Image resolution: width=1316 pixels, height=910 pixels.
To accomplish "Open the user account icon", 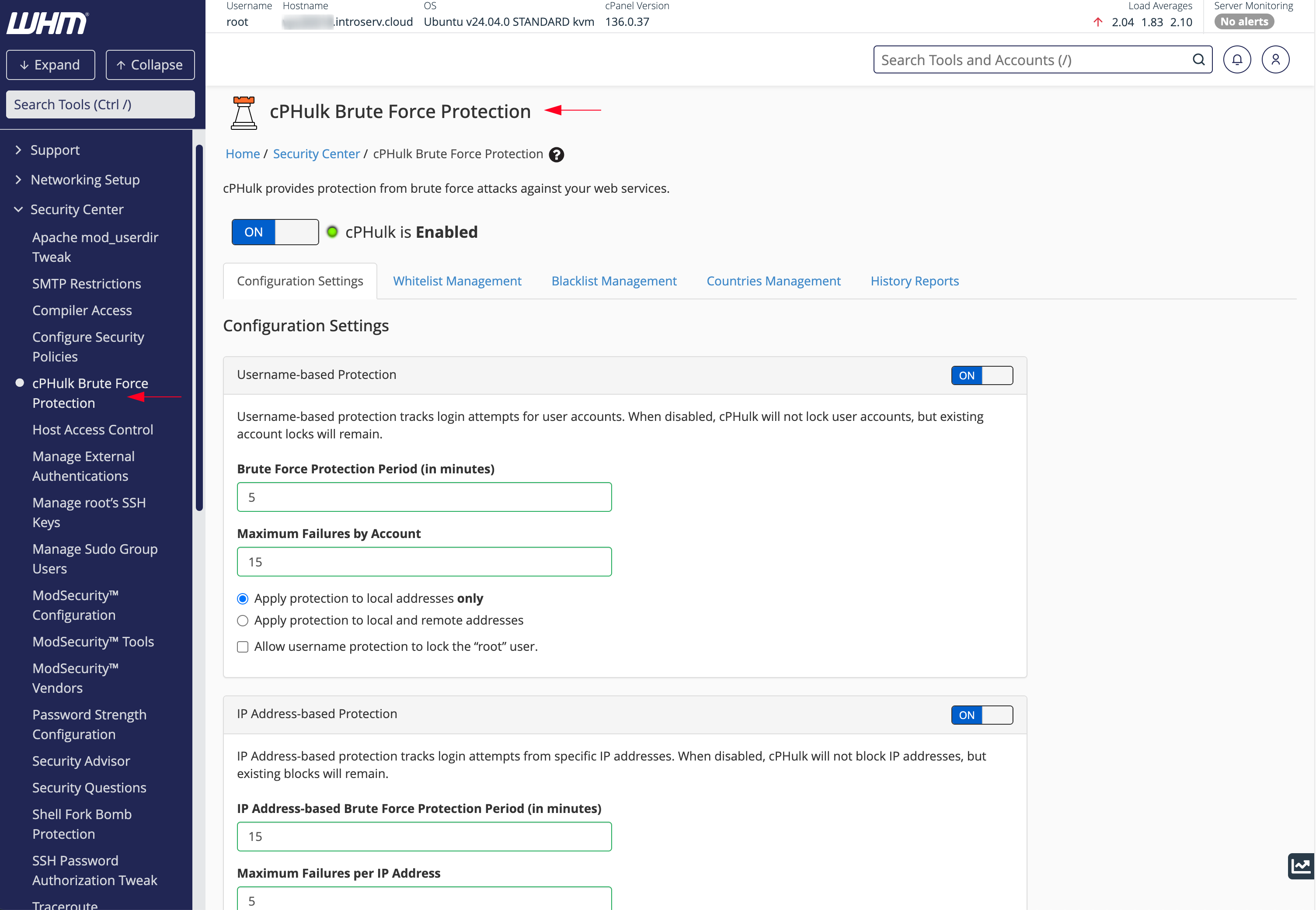I will 1275,60.
